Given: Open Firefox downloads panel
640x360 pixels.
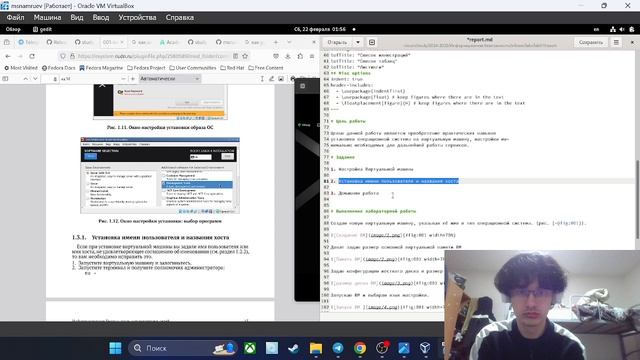Looking at the screenshot, I should coord(288,56).
